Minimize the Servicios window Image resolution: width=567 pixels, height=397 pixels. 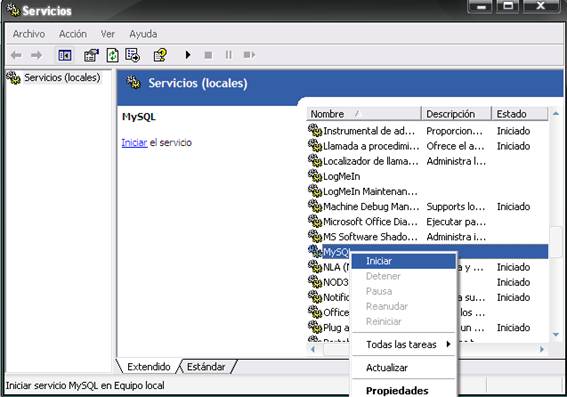(x=479, y=6)
